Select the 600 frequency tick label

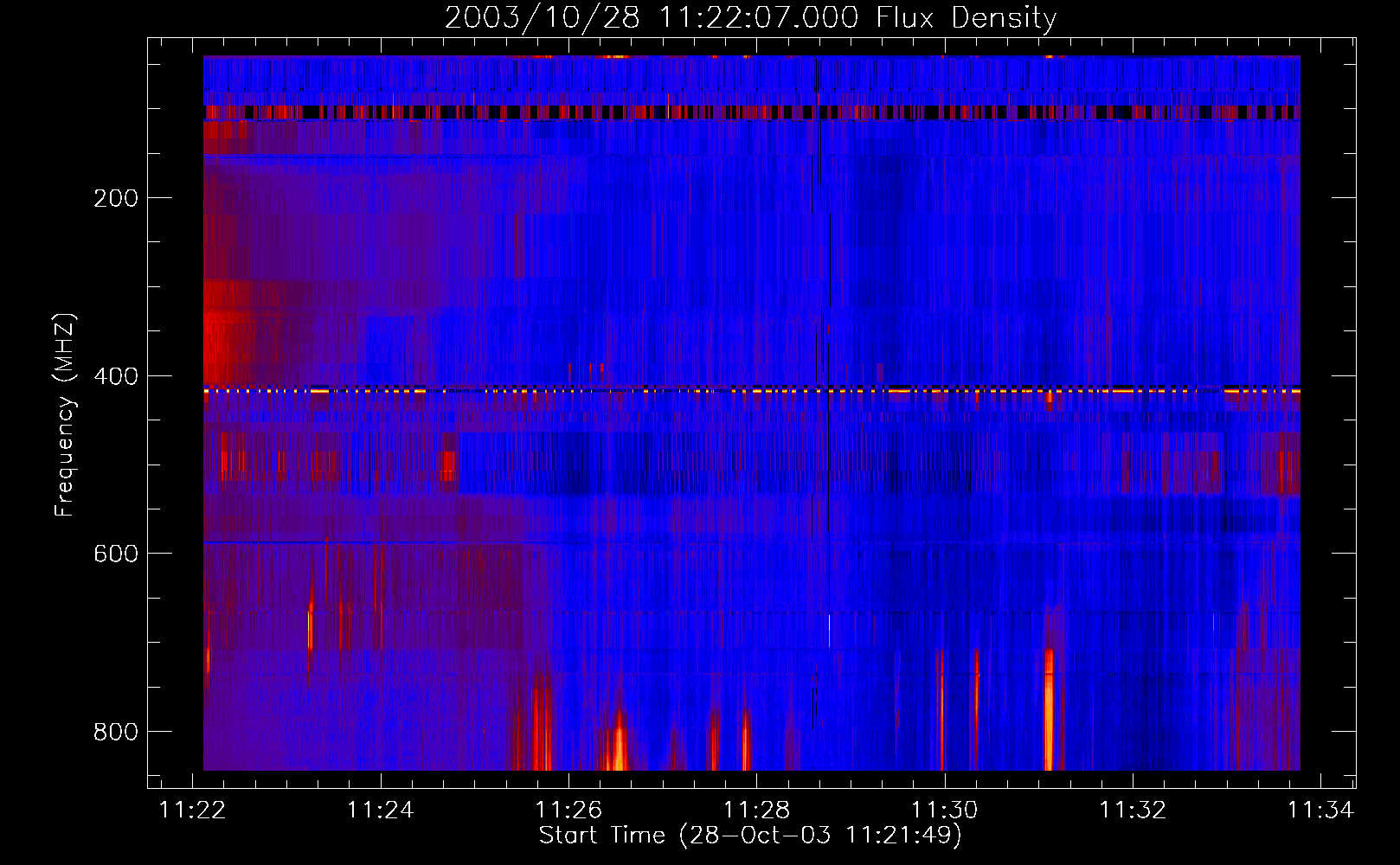(116, 554)
